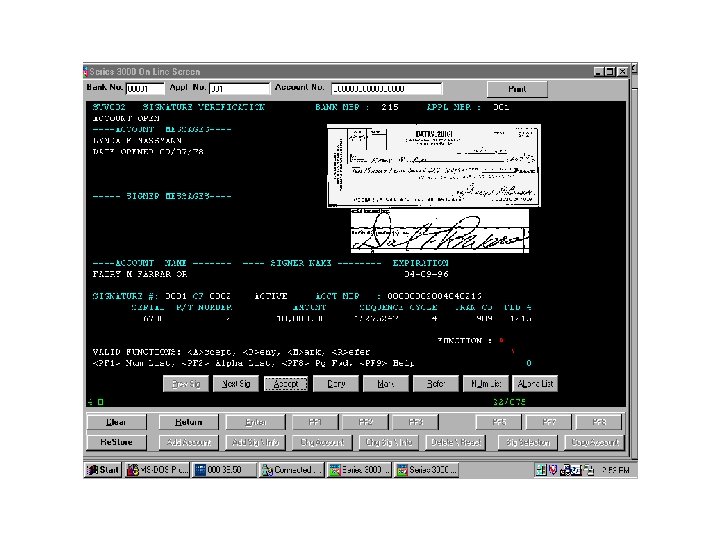Accept the displayed signature
The image size is (720, 540).
pyautogui.click(x=286, y=383)
